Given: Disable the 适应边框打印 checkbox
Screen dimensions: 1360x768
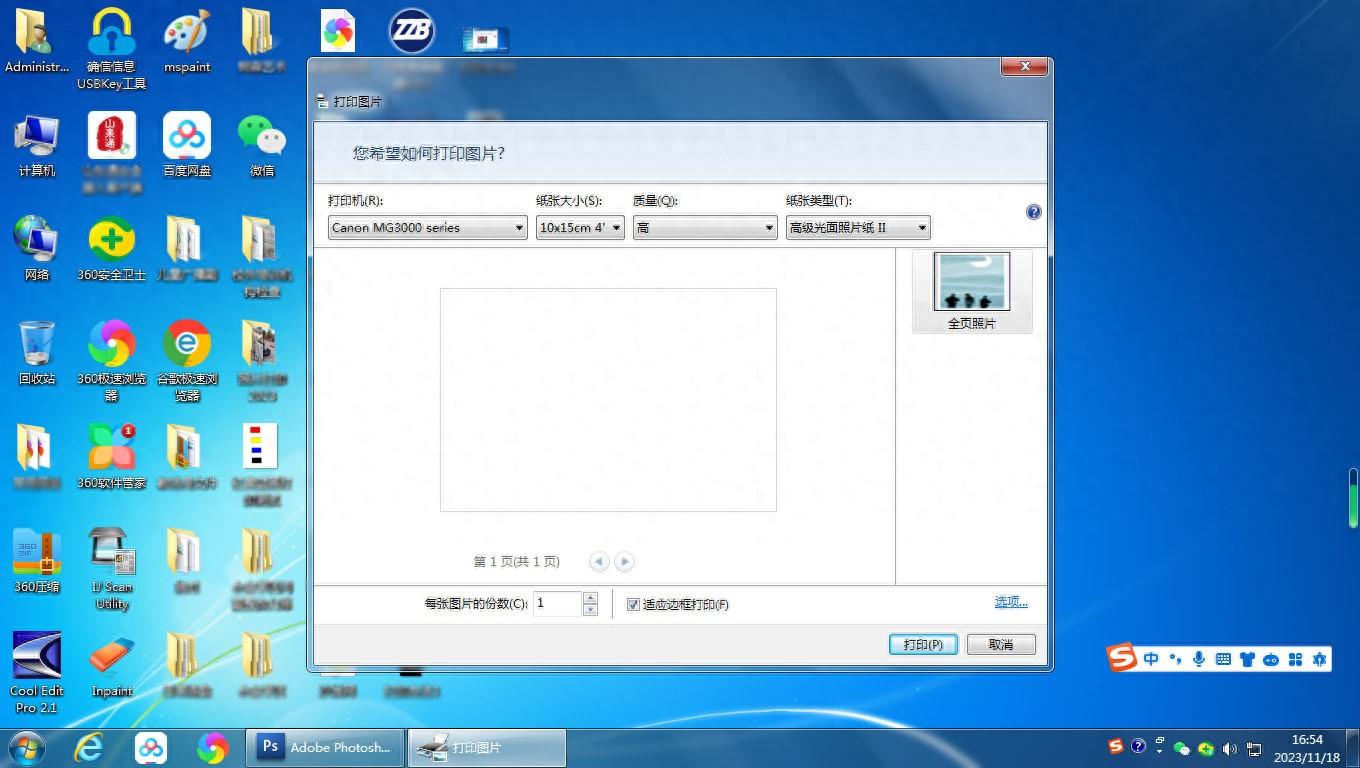Looking at the screenshot, I should [x=633, y=604].
